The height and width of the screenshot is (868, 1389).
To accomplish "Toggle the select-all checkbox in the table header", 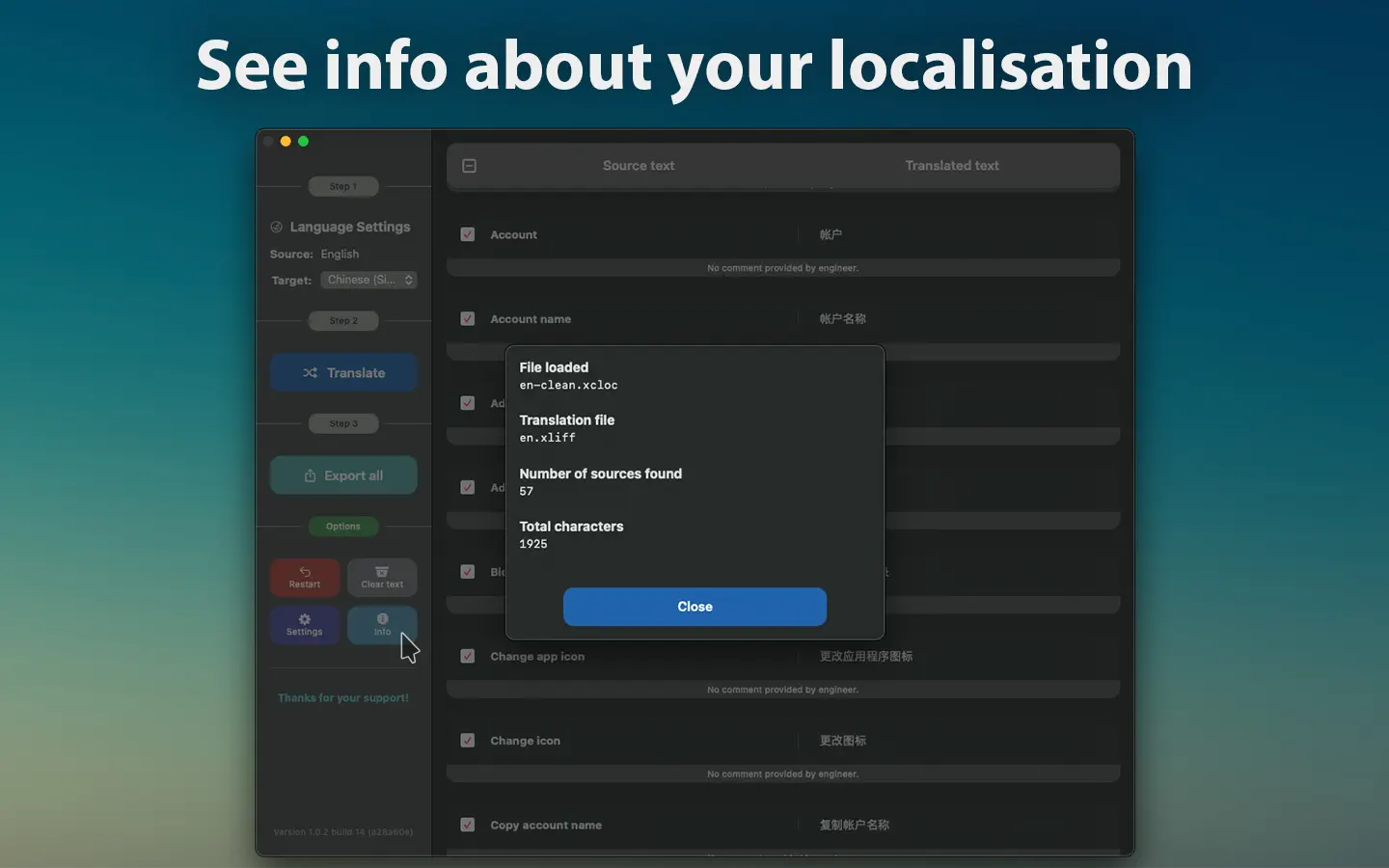I will point(470,166).
